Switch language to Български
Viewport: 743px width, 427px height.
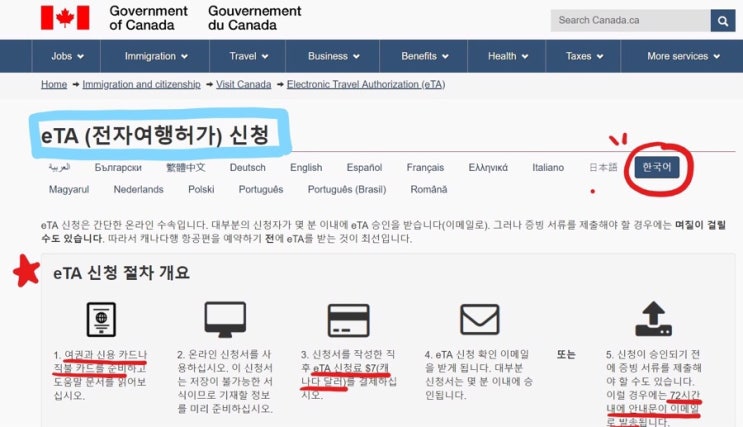118,167
